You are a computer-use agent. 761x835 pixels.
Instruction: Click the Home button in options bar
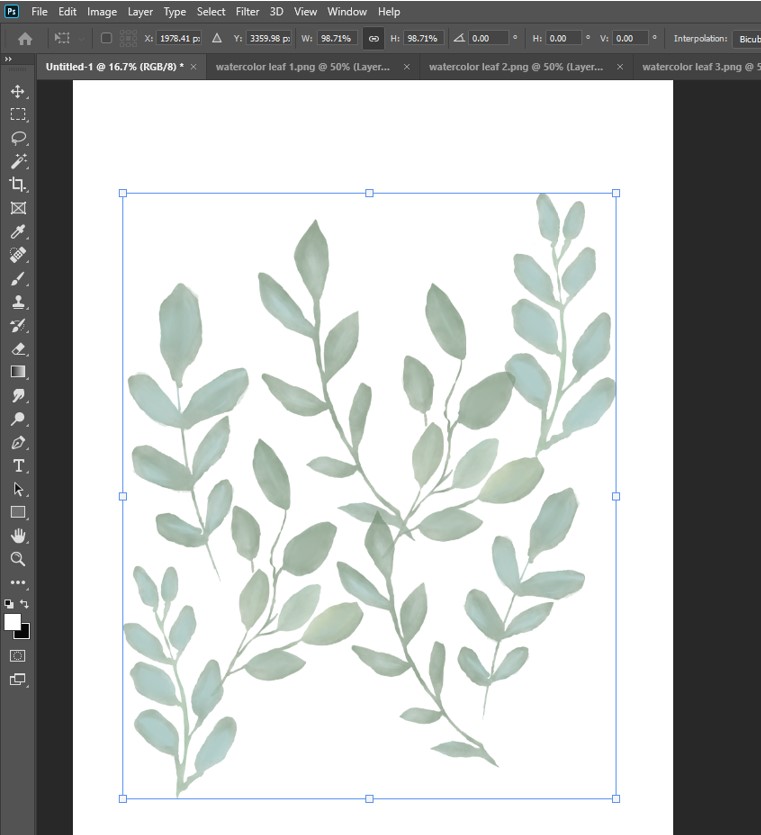point(25,39)
